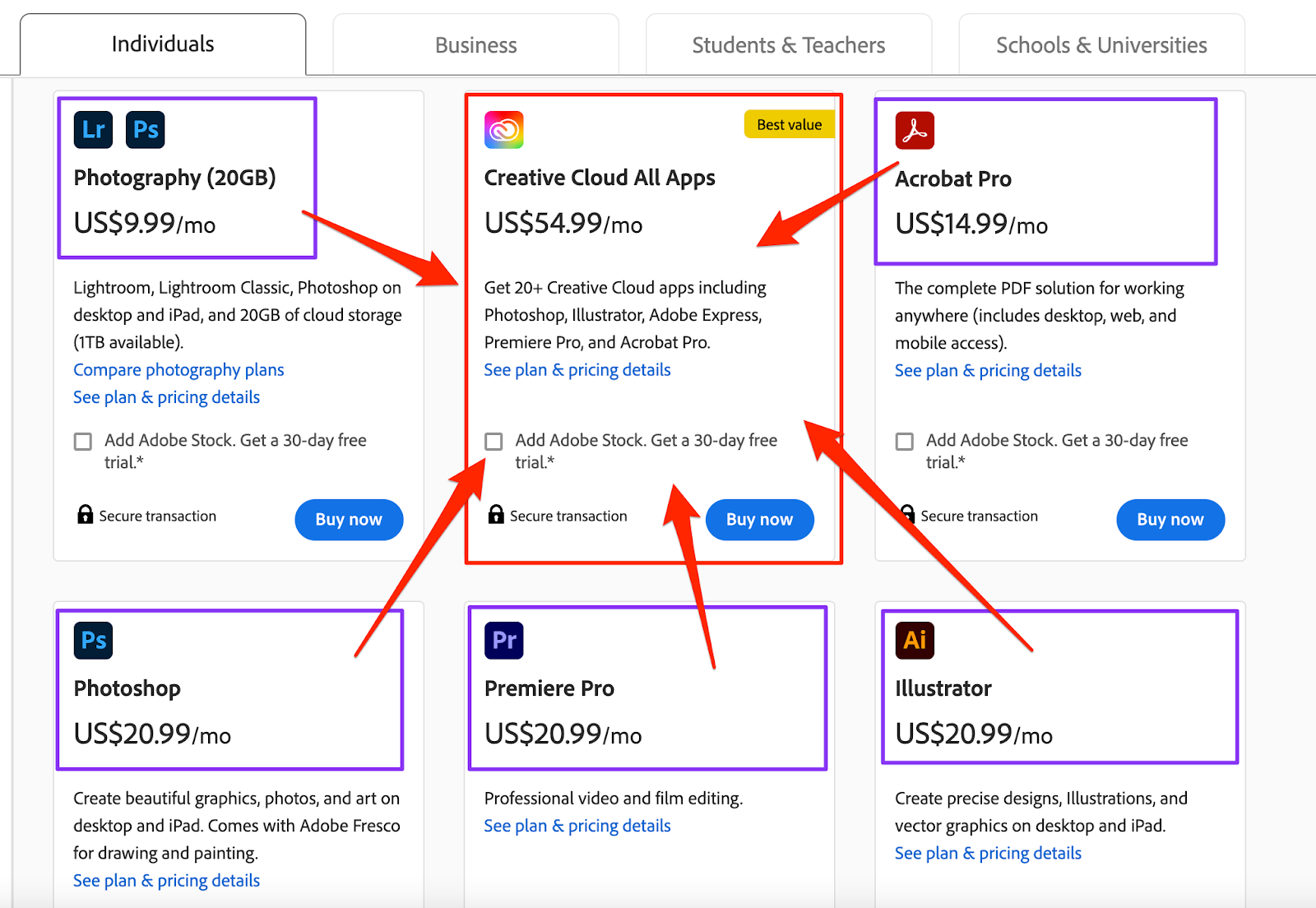Tick Add Adobe Stock for Creative Cloud All Apps

pyautogui.click(x=493, y=442)
